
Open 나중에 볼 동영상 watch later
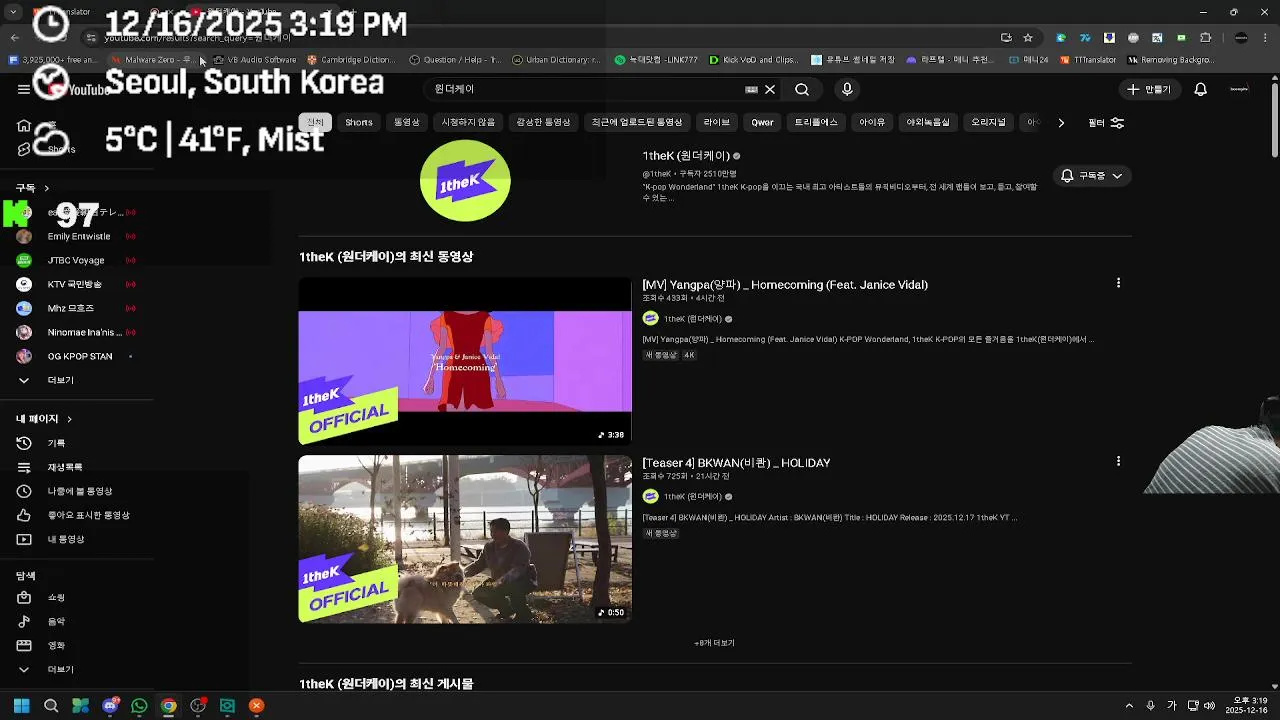[76, 491]
